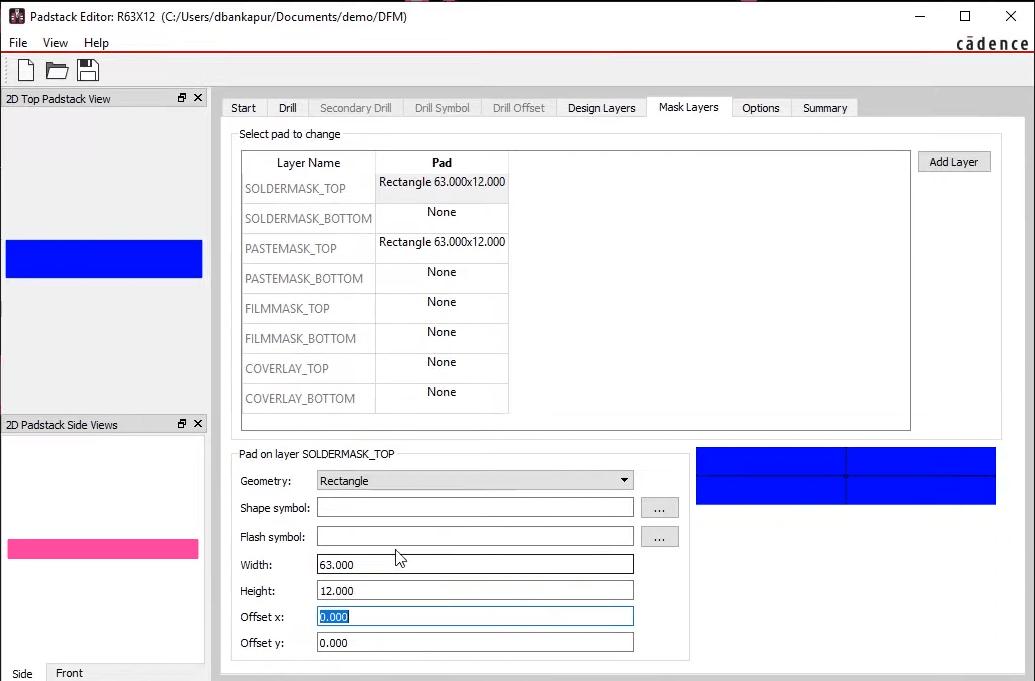The image size is (1035, 681).
Task: Undock the 2D Top Padstack View panel
Action: pos(182,98)
